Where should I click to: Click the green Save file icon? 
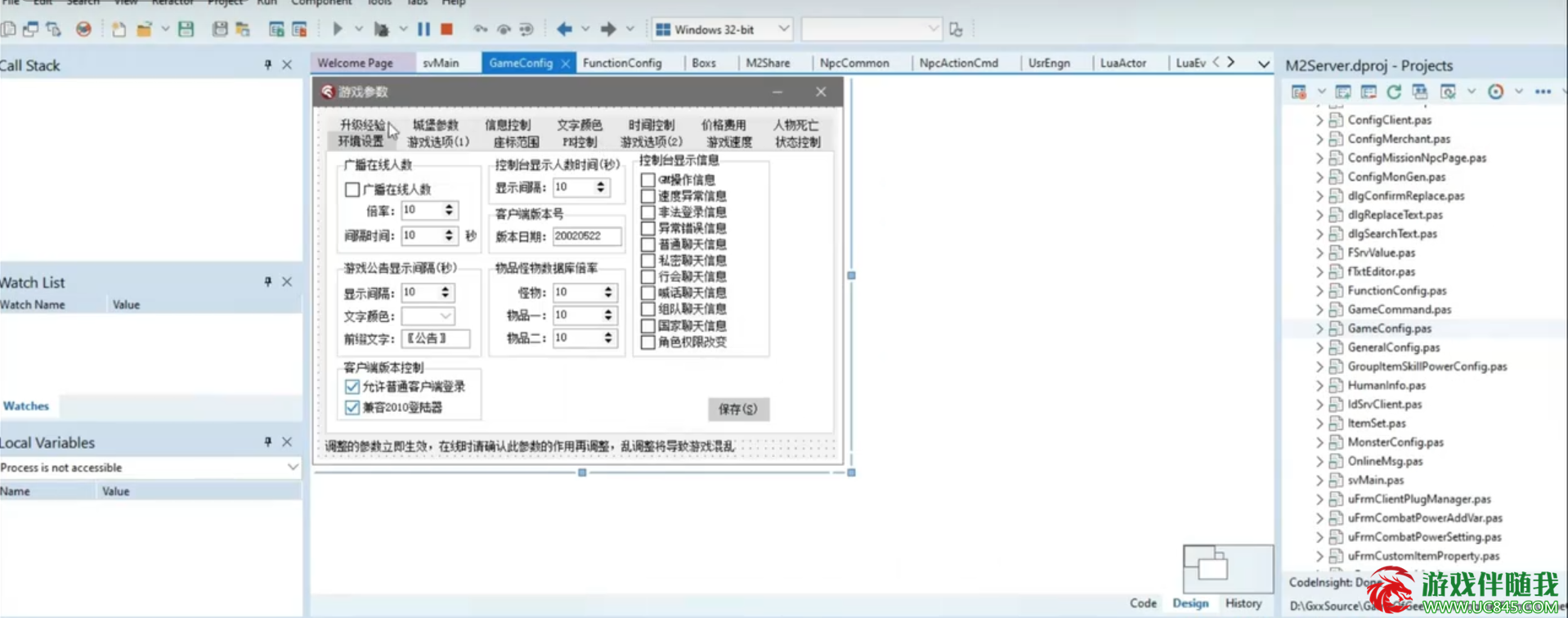pyautogui.click(x=186, y=29)
